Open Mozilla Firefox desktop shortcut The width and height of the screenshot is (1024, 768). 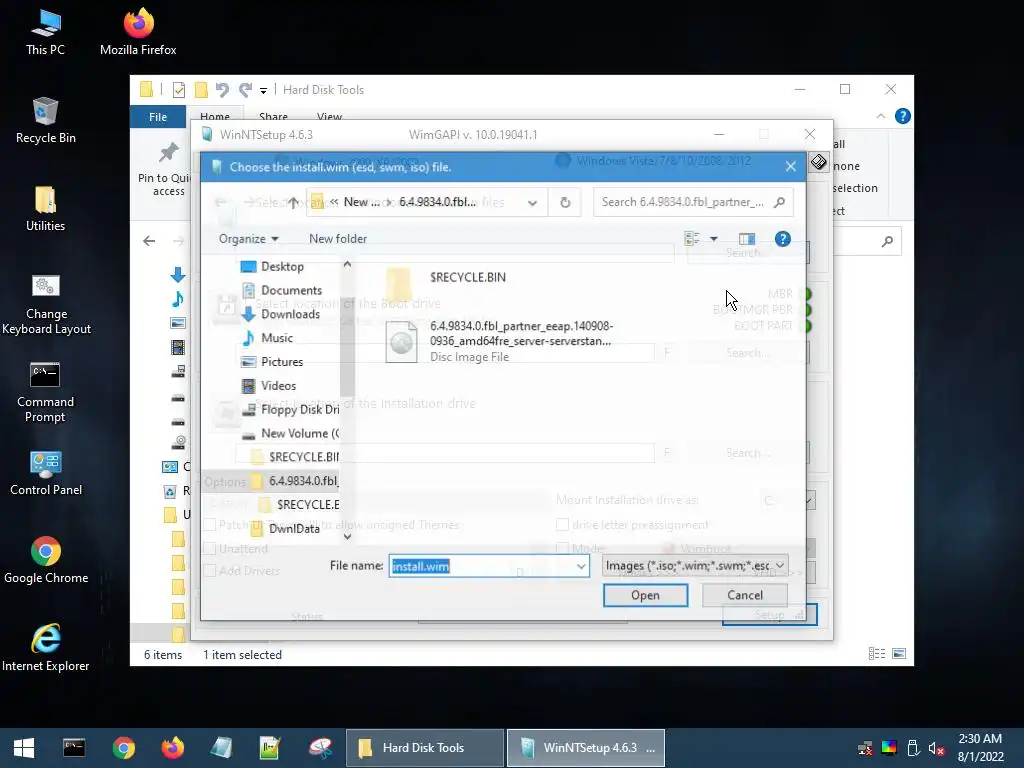coord(138,33)
